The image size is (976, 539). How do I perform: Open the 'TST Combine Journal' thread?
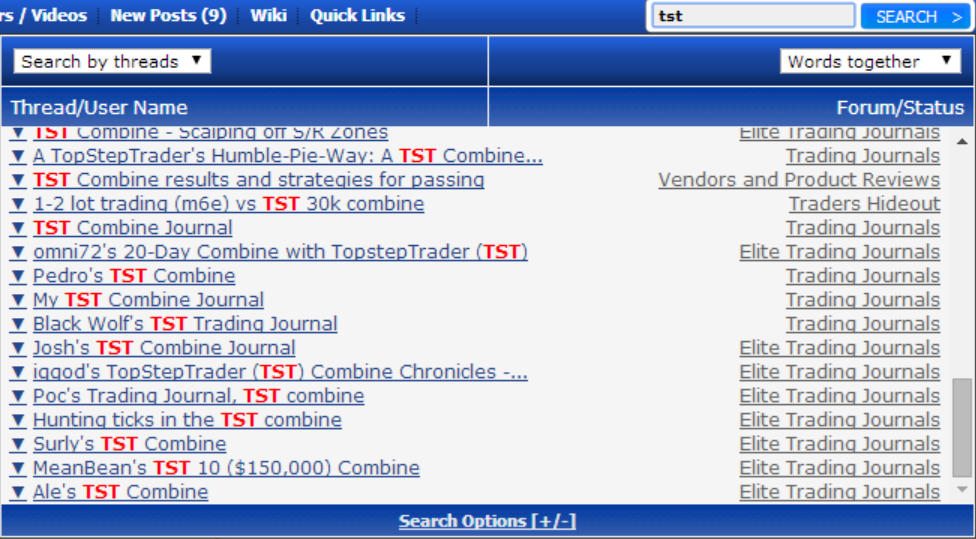click(133, 228)
